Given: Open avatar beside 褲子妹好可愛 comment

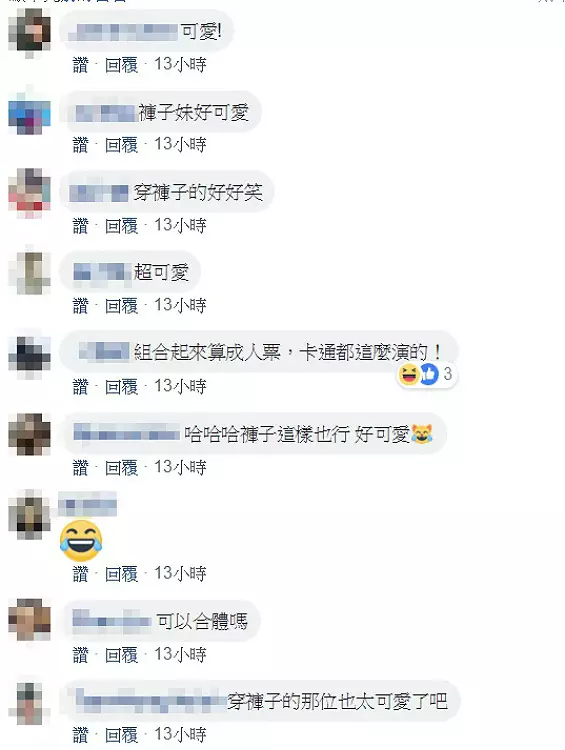Looking at the screenshot, I should click(x=30, y=113).
